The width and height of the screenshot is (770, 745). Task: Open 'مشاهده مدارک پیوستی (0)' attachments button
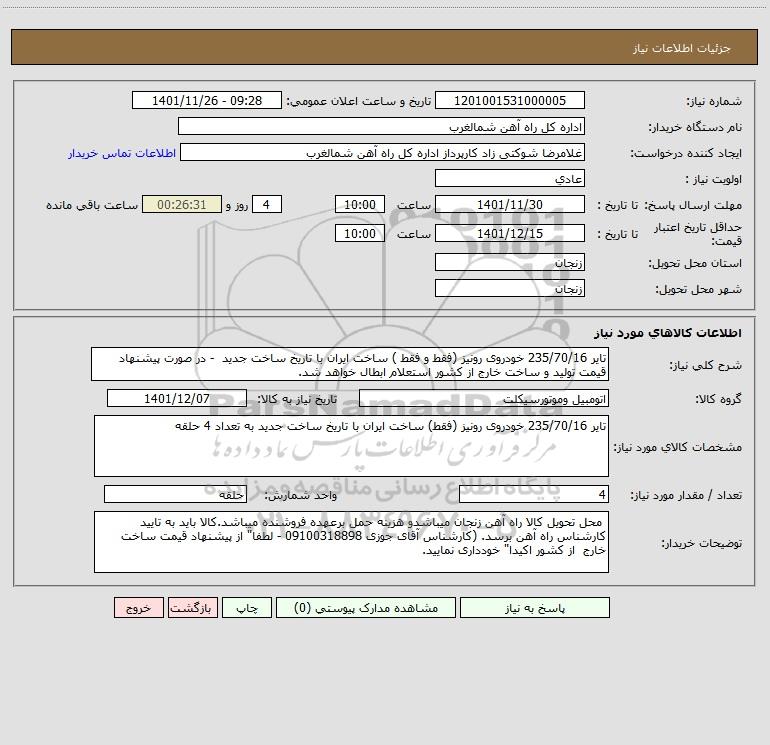[x=366, y=608]
